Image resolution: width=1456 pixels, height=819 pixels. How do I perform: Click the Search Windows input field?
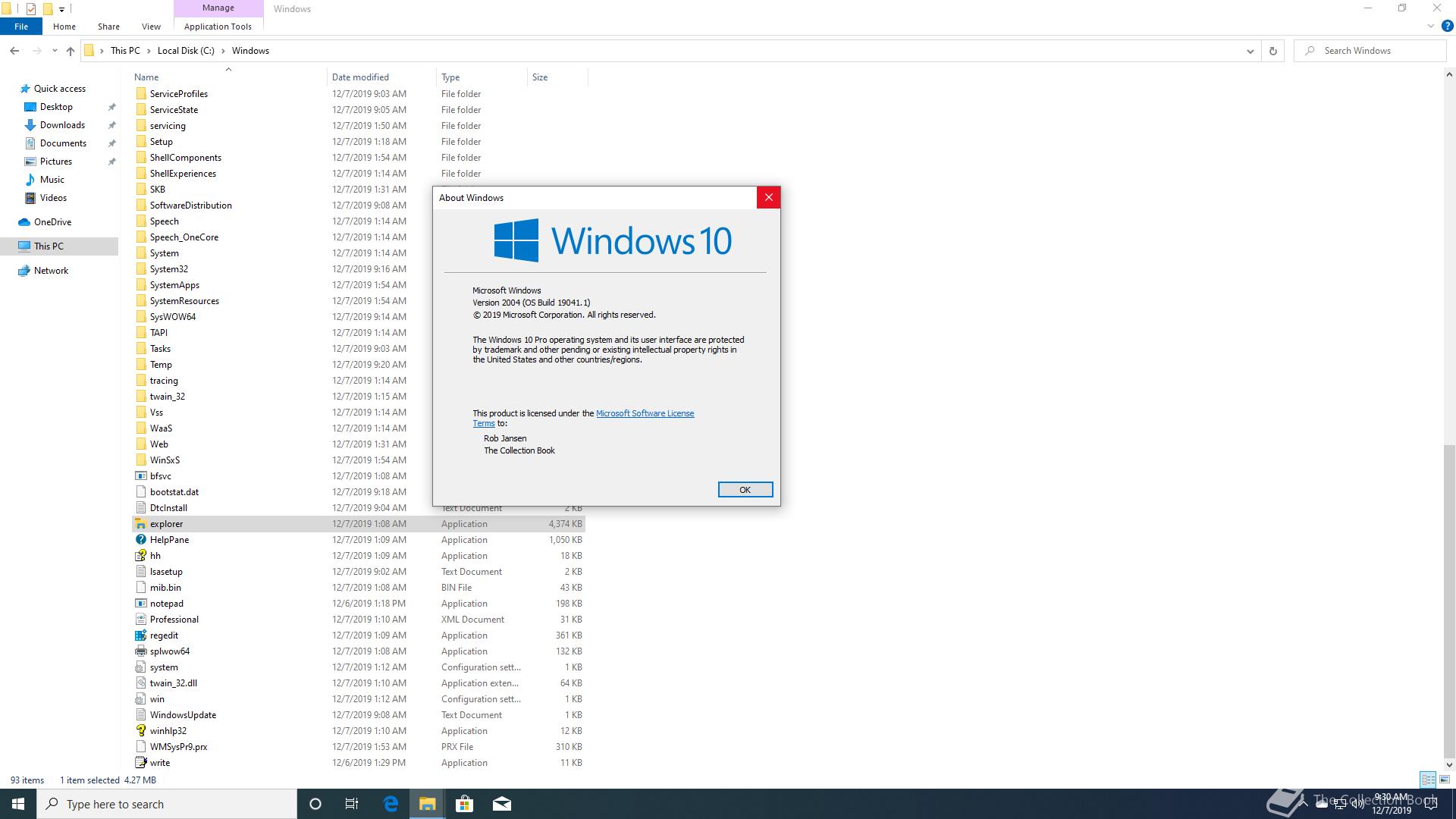[1370, 51]
